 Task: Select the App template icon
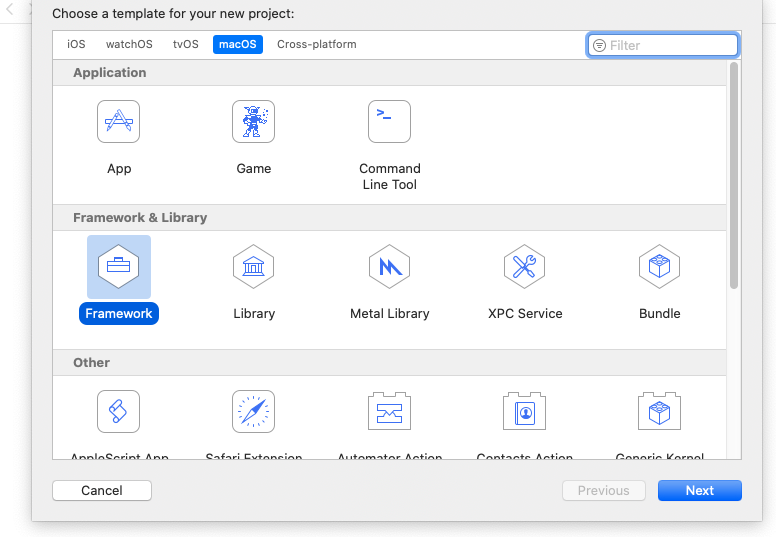pyautogui.click(x=118, y=121)
